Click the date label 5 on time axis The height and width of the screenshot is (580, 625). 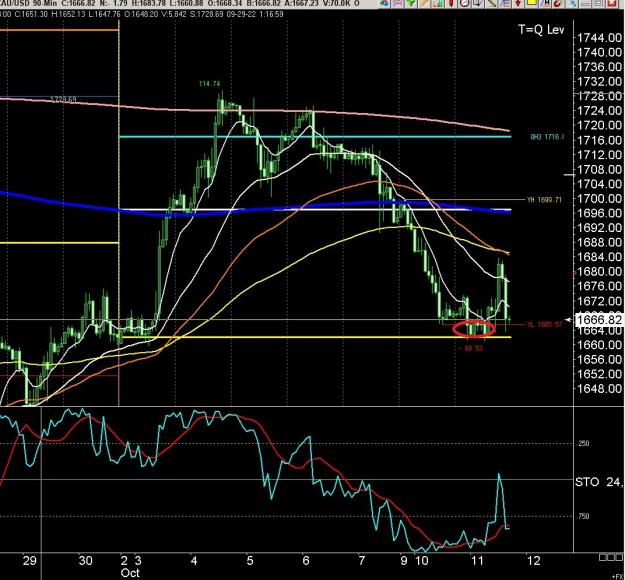(x=250, y=561)
